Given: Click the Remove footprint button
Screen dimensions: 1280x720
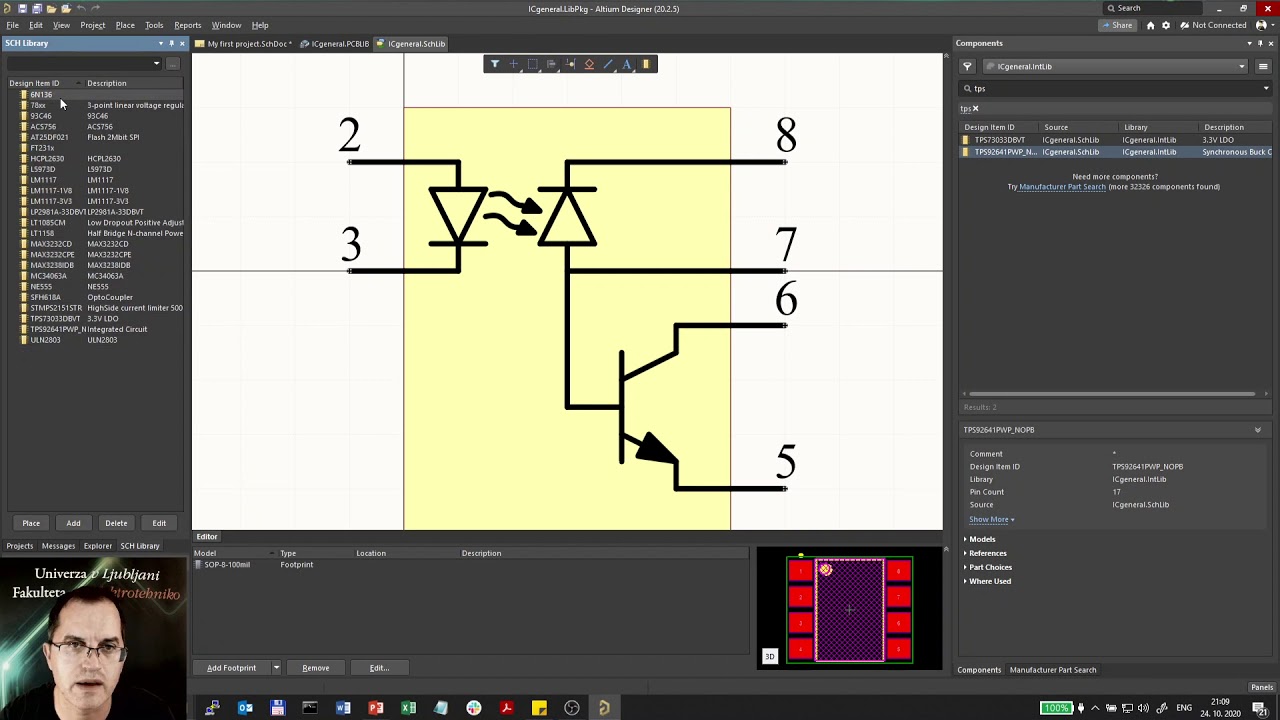Looking at the screenshot, I should [x=315, y=668].
